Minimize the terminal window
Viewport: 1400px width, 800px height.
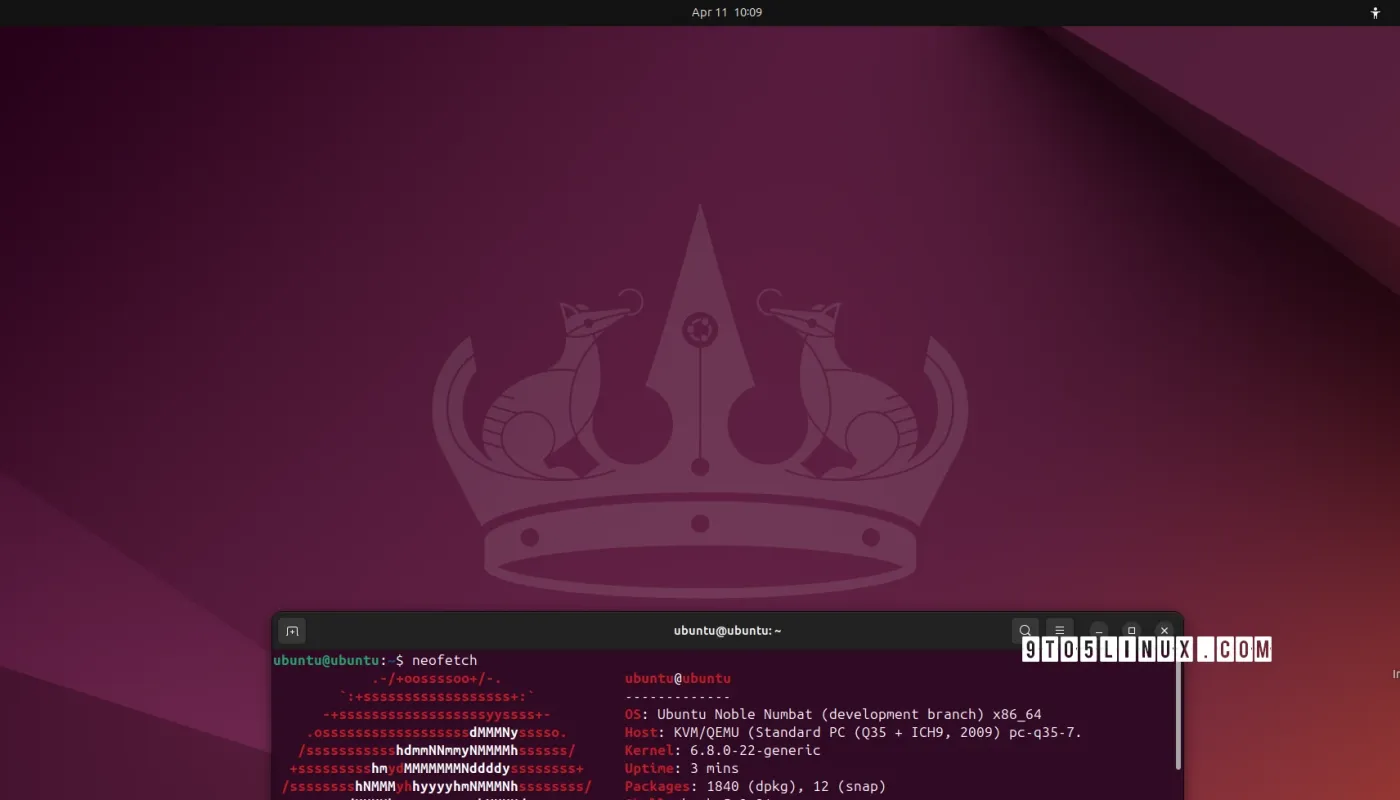click(1098, 631)
